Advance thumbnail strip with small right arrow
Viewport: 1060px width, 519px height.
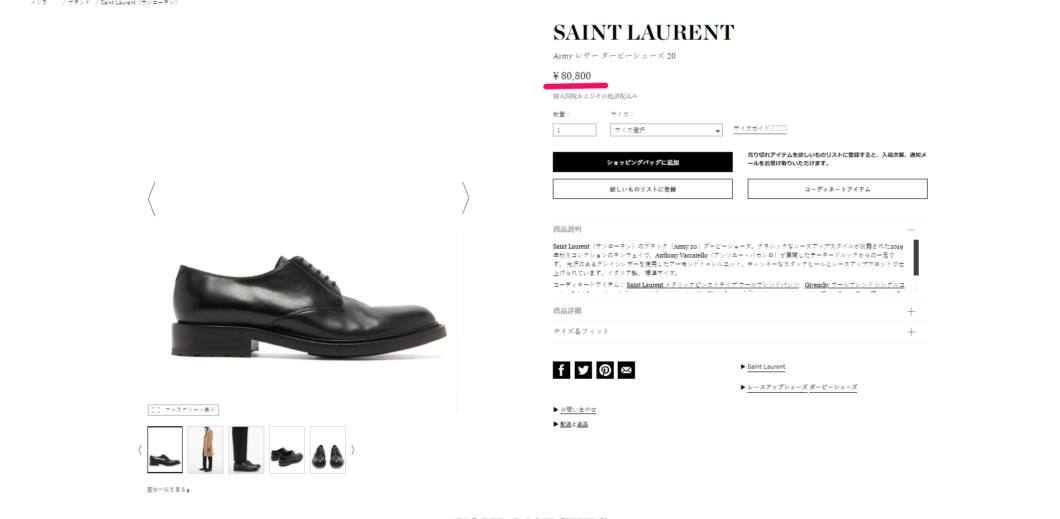click(x=352, y=449)
